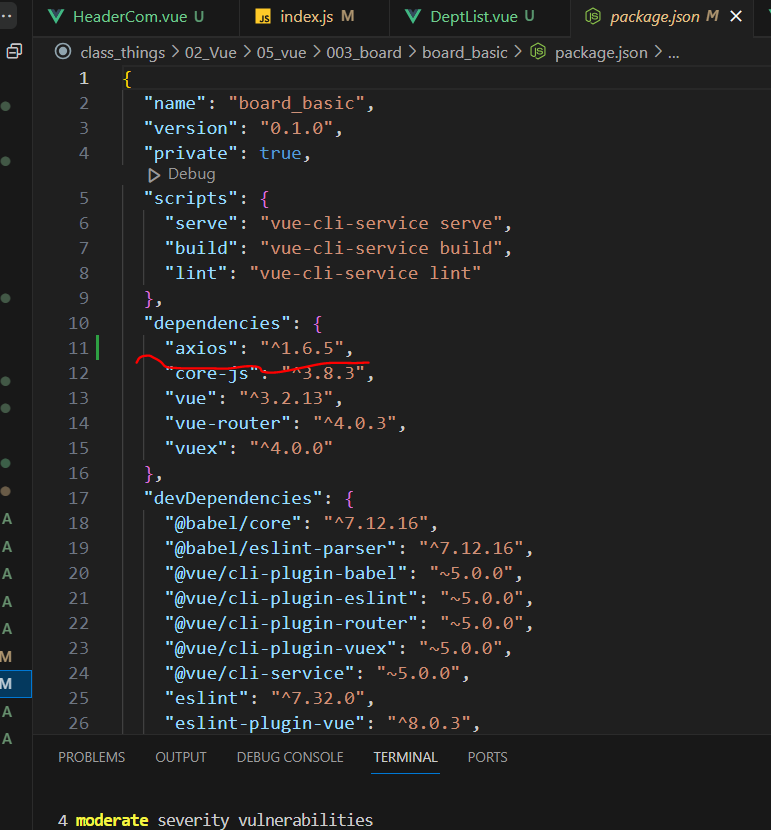The image size is (771, 830).
Task: Click the "dependencies" key
Action: (217, 323)
